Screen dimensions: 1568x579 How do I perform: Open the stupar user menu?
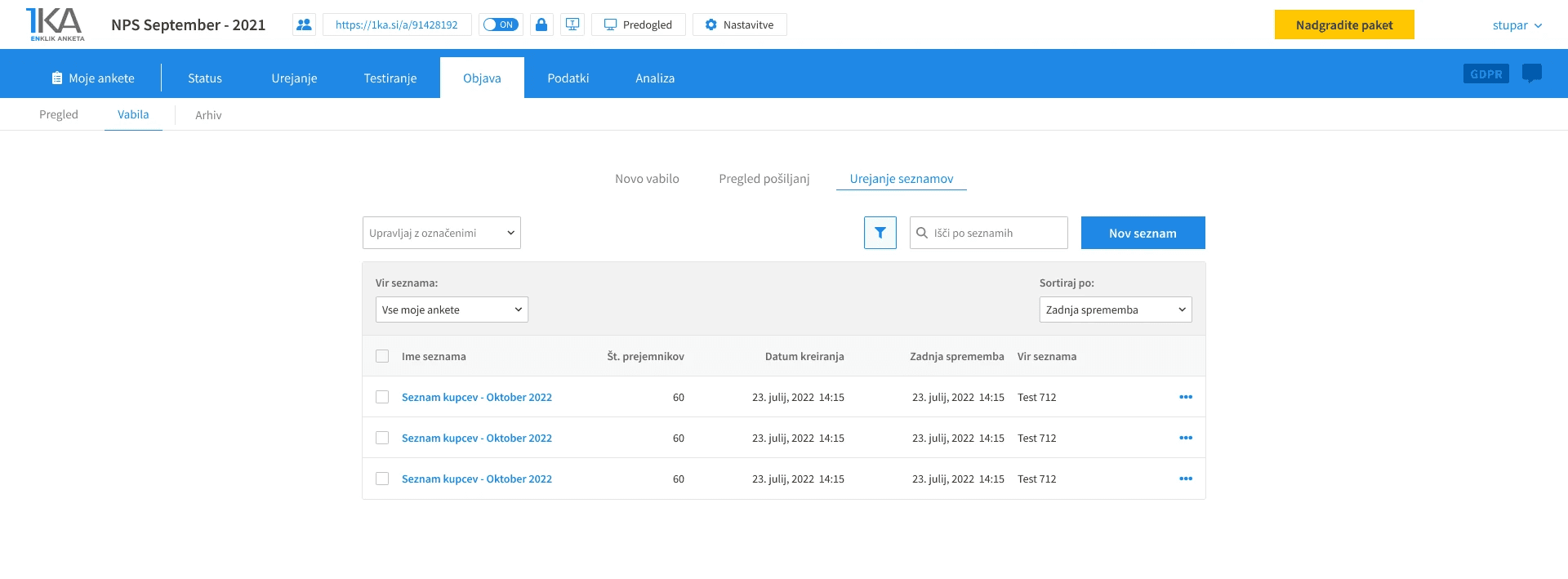[x=1517, y=25]
